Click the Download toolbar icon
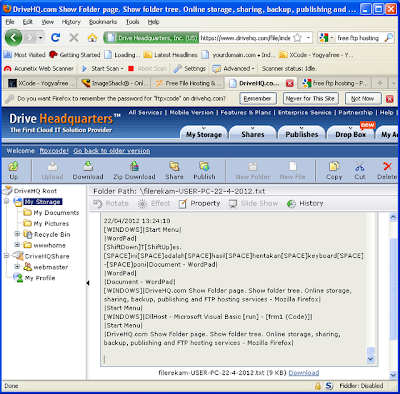This screenshot has height=394, width=400. click(x=88, y=170)
